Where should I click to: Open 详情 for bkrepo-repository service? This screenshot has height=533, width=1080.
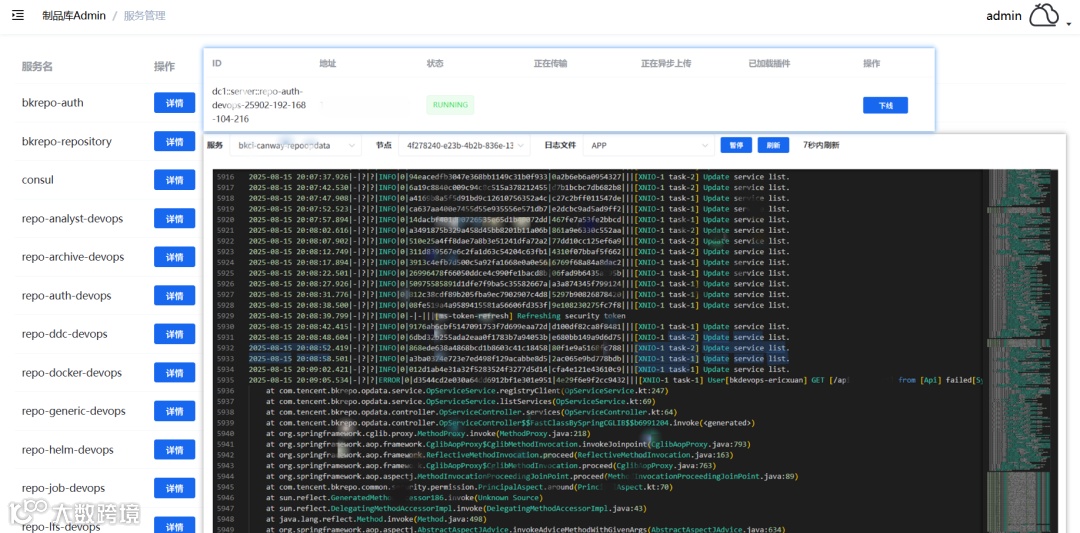click(174, 141)
